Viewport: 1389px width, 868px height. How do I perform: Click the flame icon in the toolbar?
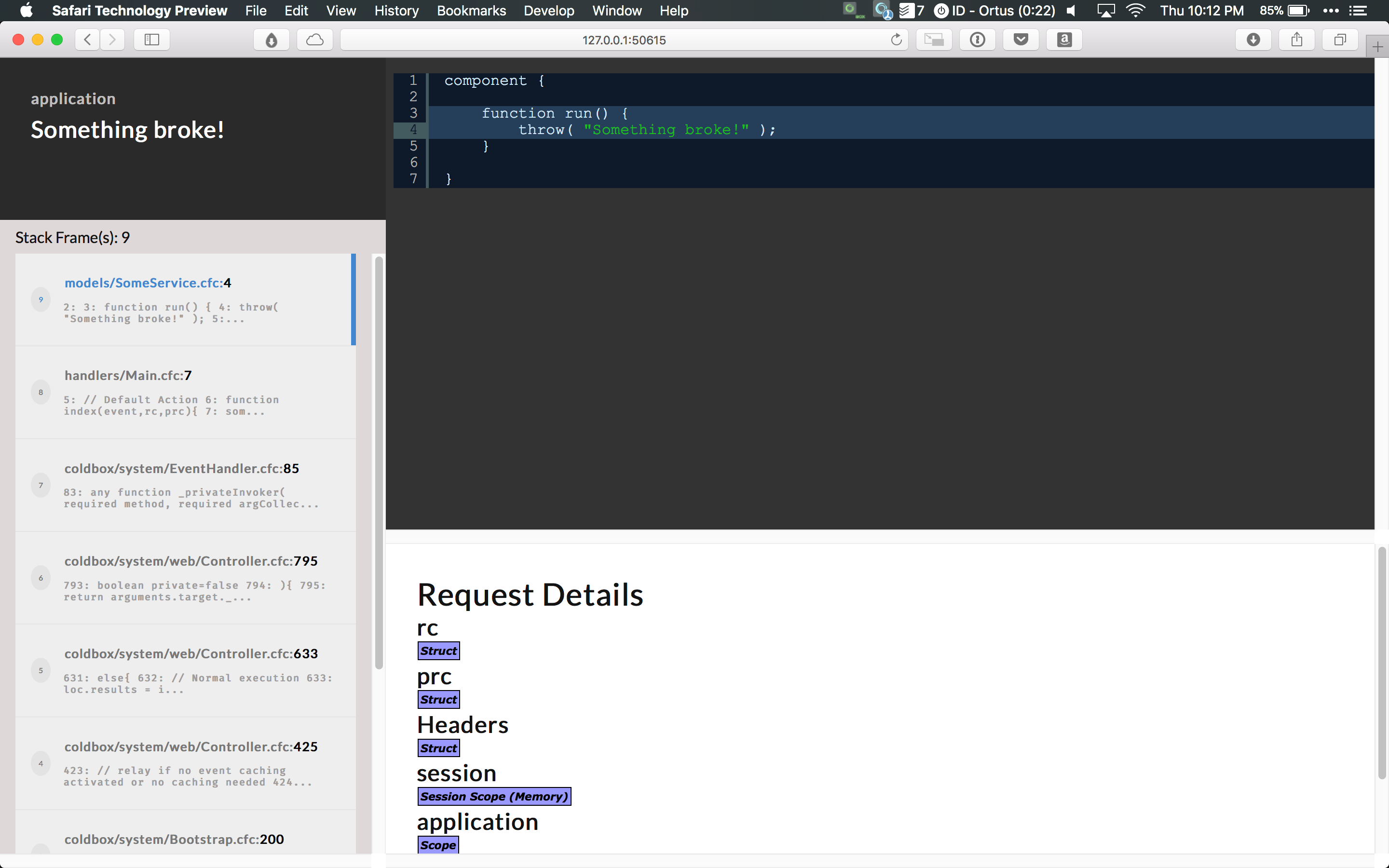[272, 40]
